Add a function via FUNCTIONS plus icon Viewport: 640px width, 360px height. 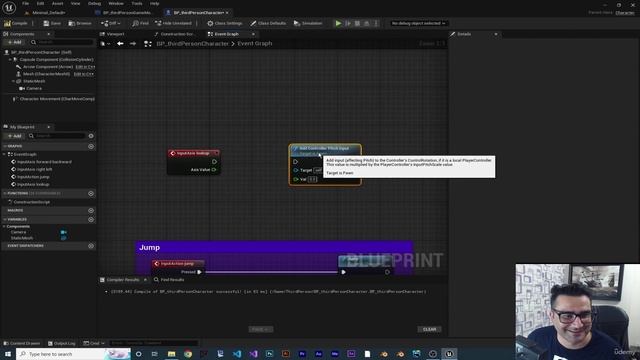(x=91, y=193)
